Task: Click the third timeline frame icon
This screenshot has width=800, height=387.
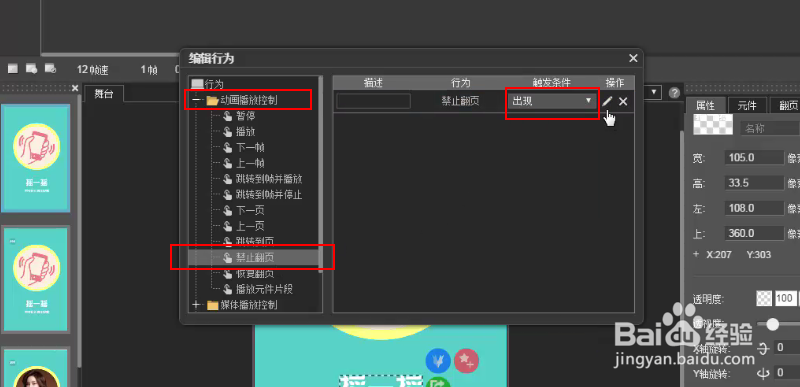Action: pos(50,68)
